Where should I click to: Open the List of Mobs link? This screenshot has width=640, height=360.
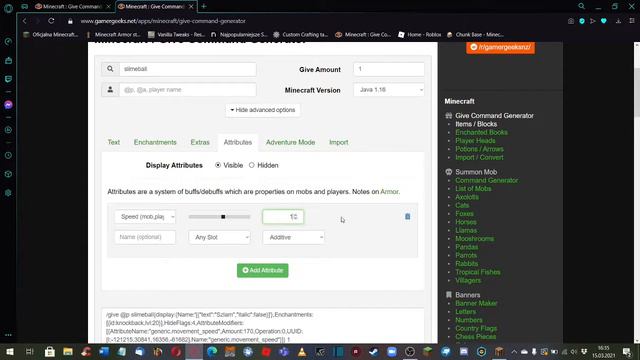[473, 189]
